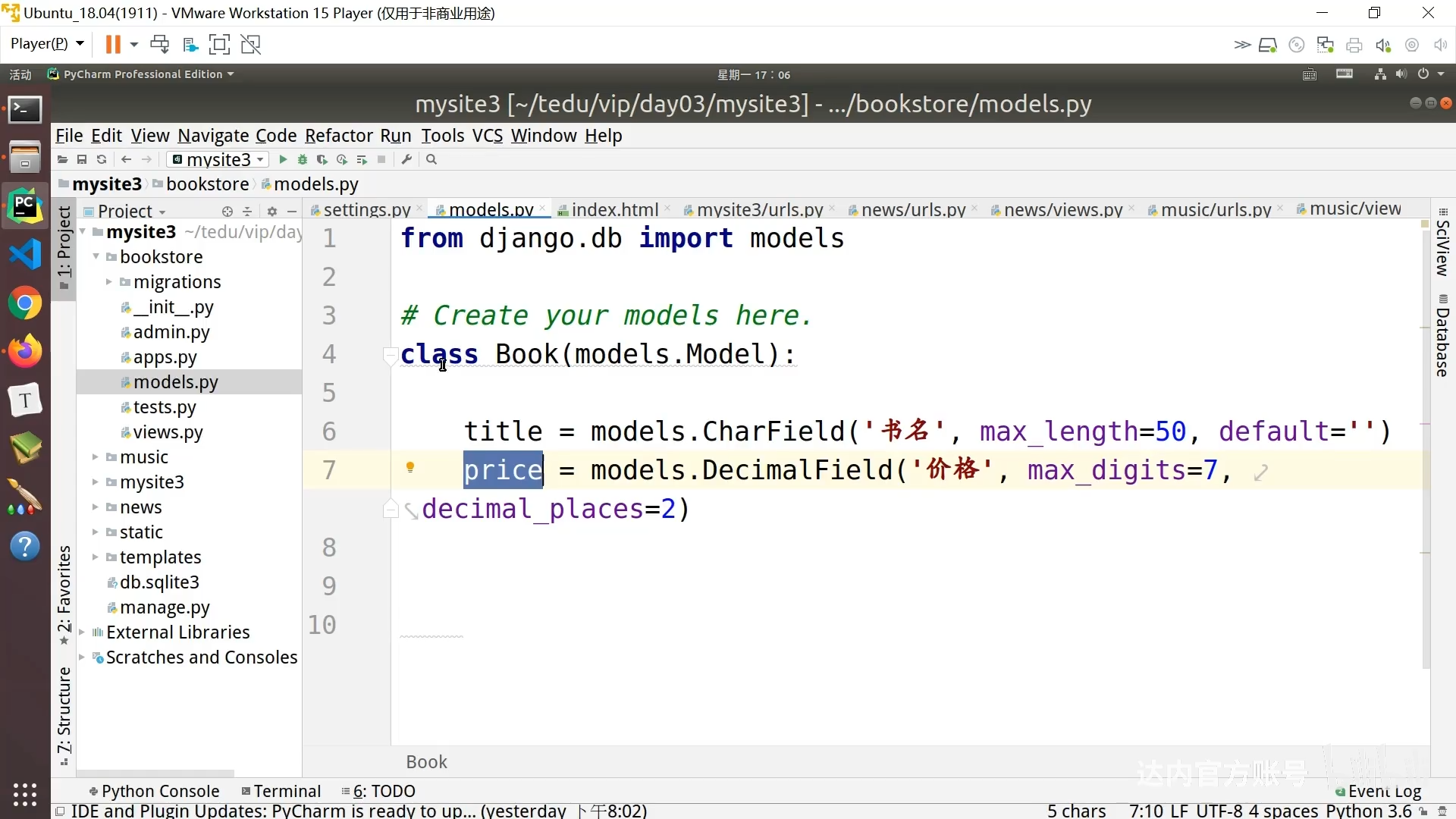Locate current file with crosshair icon
1456x819 pixels.
pos(227,212)
